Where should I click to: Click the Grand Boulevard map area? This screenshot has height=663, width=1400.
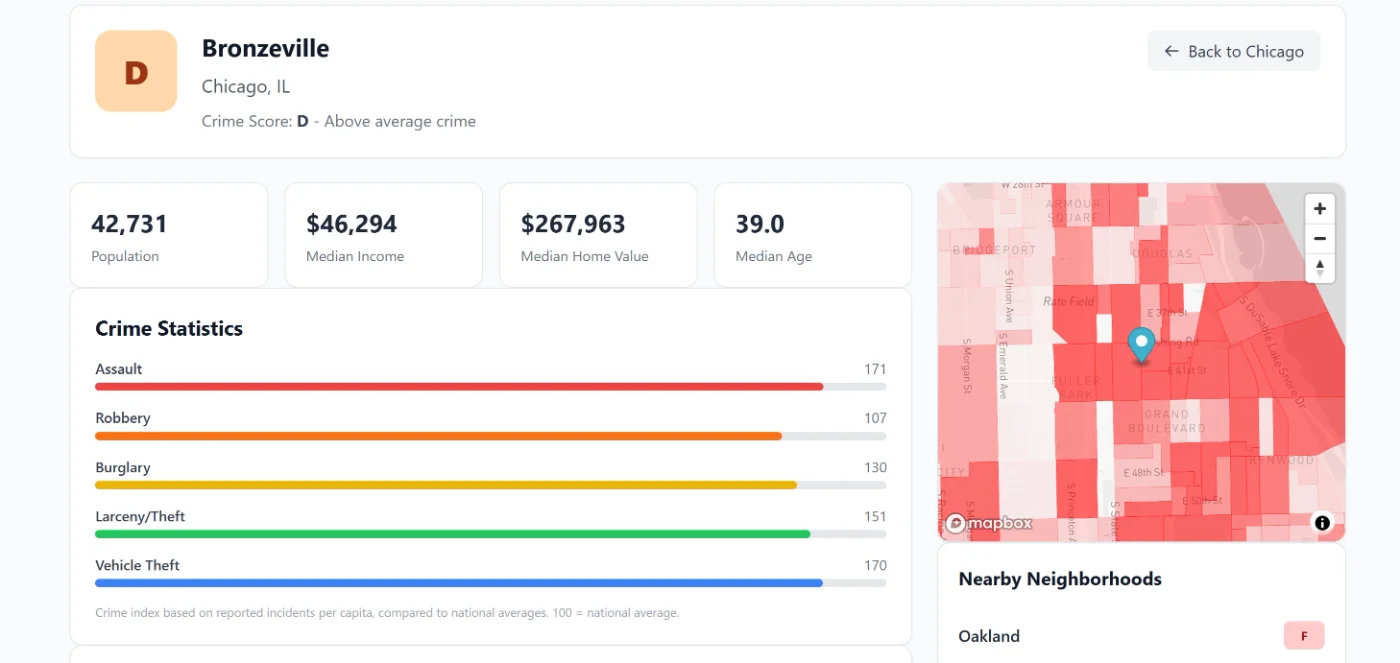coord(1166,421)
